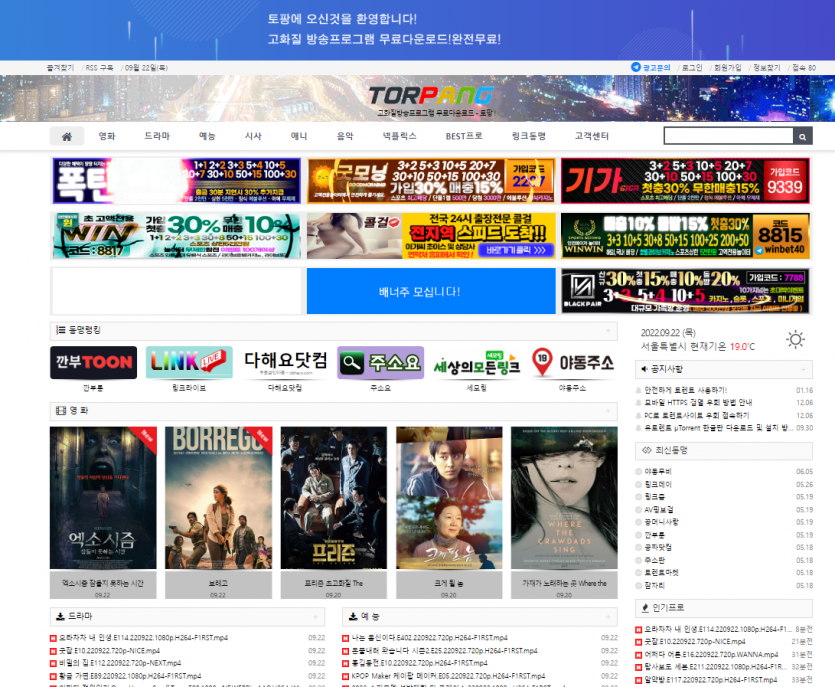Expand the 공지사항 panel chevron
This screenshot has width=835, height=687.
coord(807,369)
